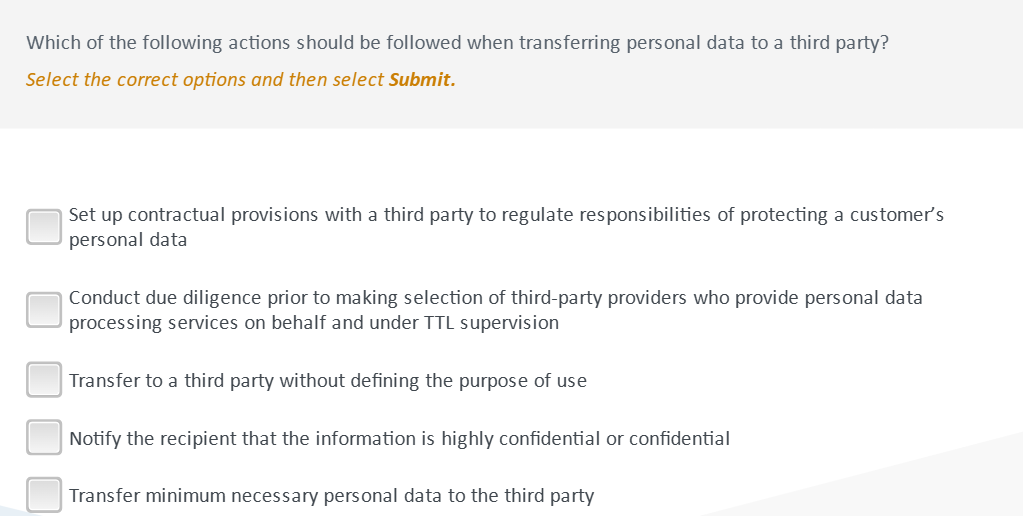Tick the due diligence option checkbox

pyautogui.click(x=44, y=310)
